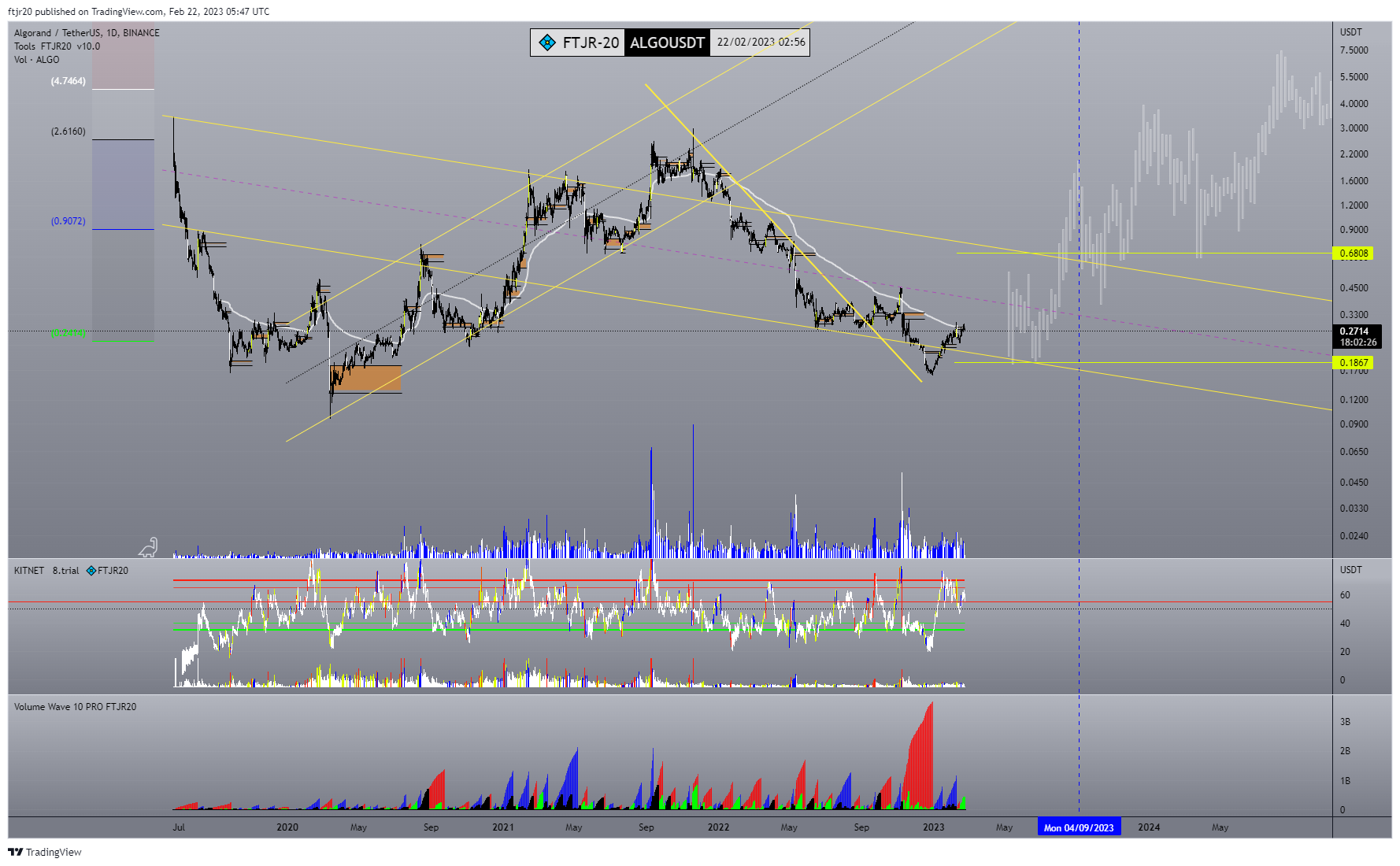Click the blue (0.9072) level label
This screenshot has height=866, width=1400.
(x=69, y=221)
